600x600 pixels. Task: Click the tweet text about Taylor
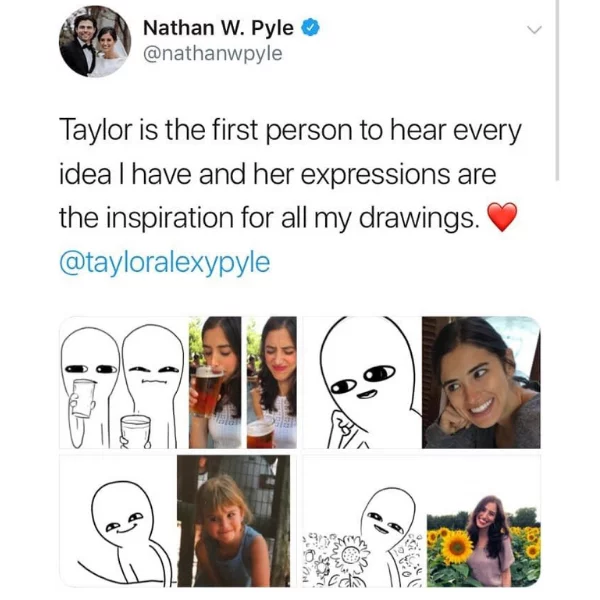point(290,174)
